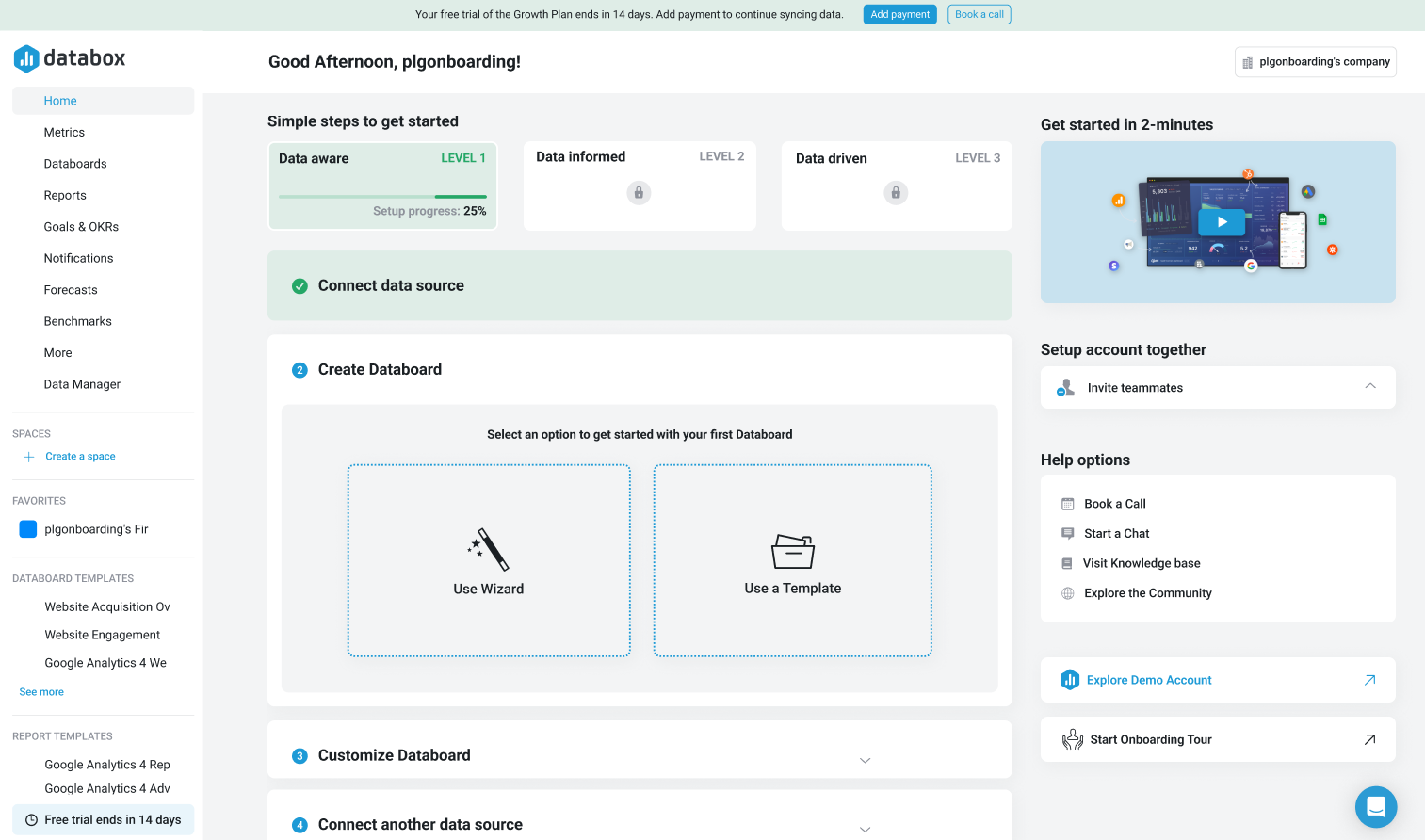Click the Add payment button

[x=899, y=14]
